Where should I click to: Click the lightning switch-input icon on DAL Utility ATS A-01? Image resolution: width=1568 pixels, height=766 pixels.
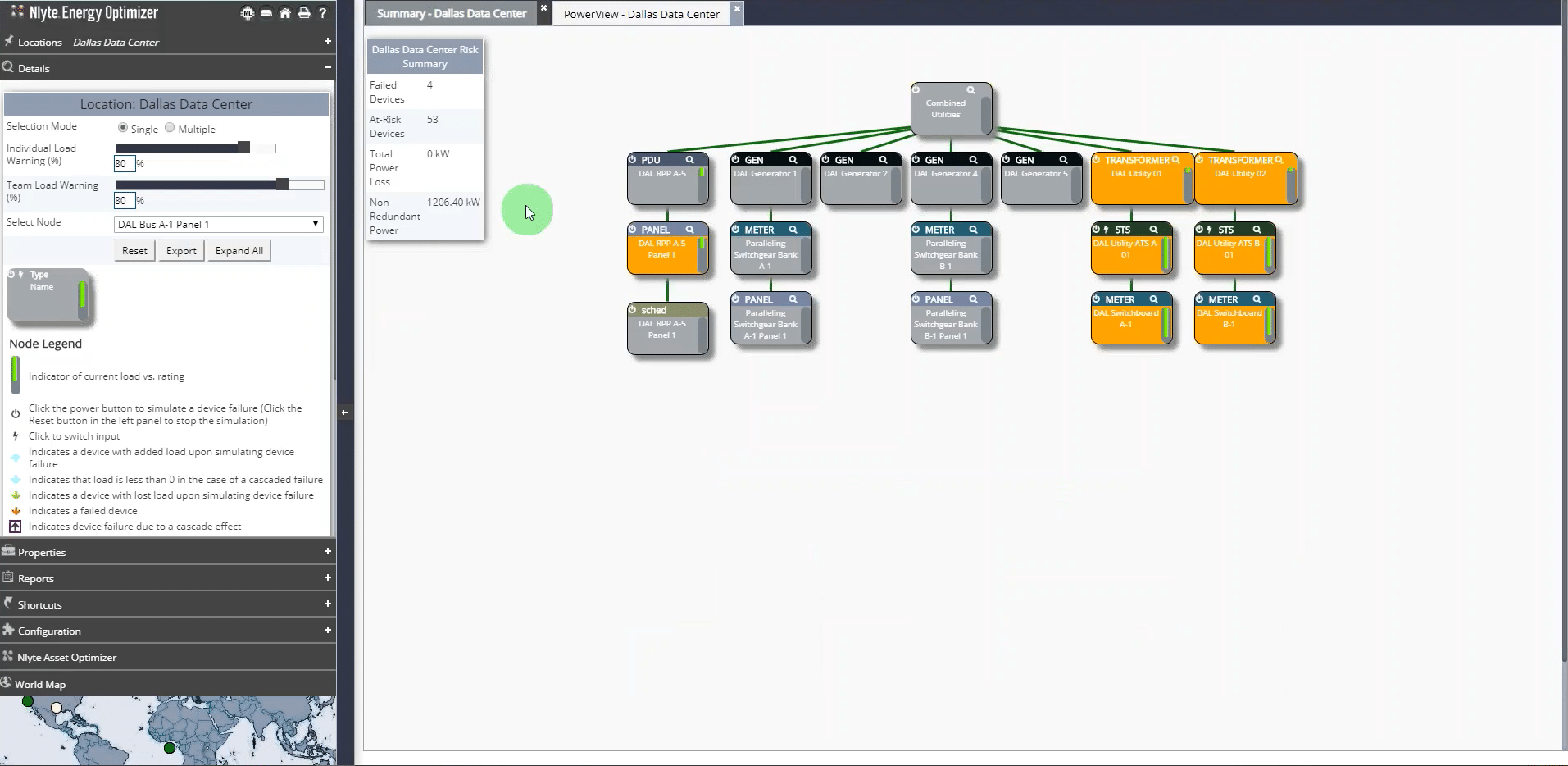(x=1107, y=230)
